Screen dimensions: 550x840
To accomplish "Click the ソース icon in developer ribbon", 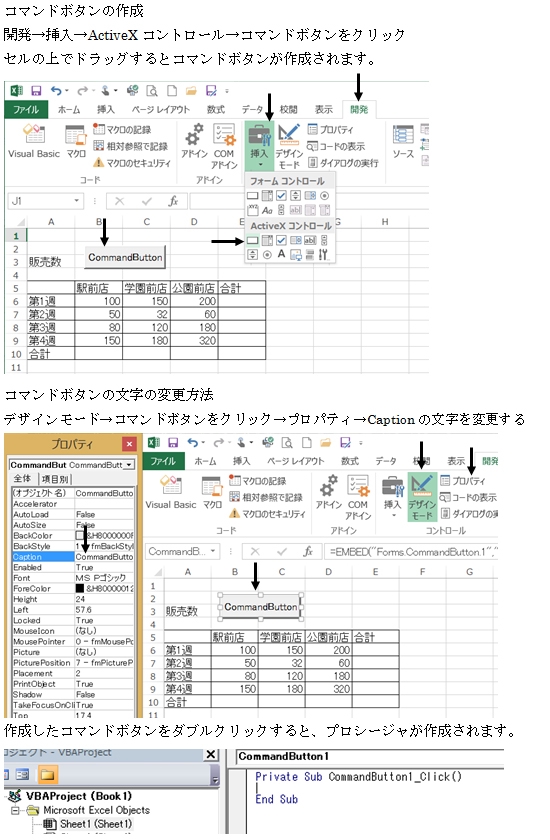I will (x=403, y=142).
